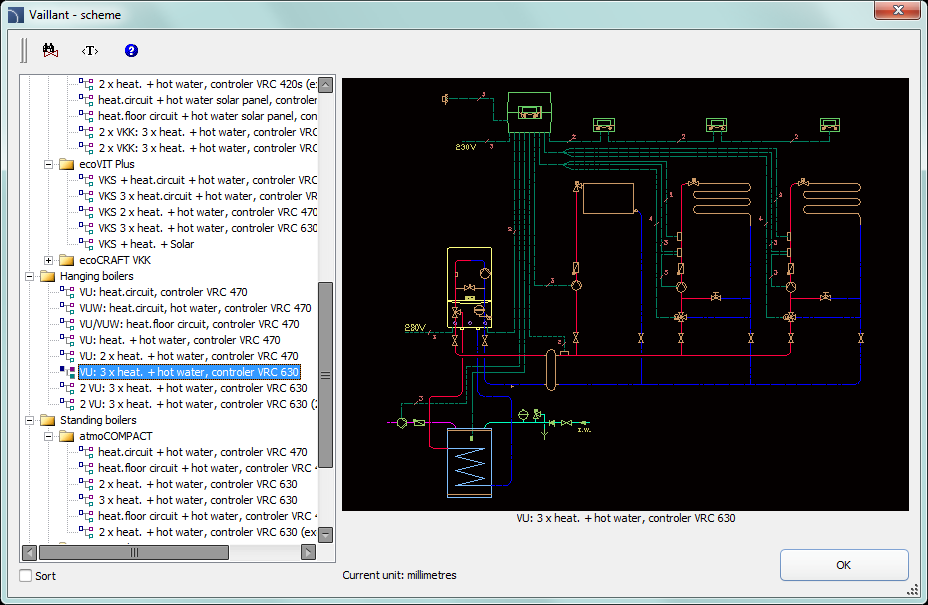The width and height of the screenshot is (928, 605).
Task: Collapse the Hanging boilers branch
Action: tap(30, 276)
